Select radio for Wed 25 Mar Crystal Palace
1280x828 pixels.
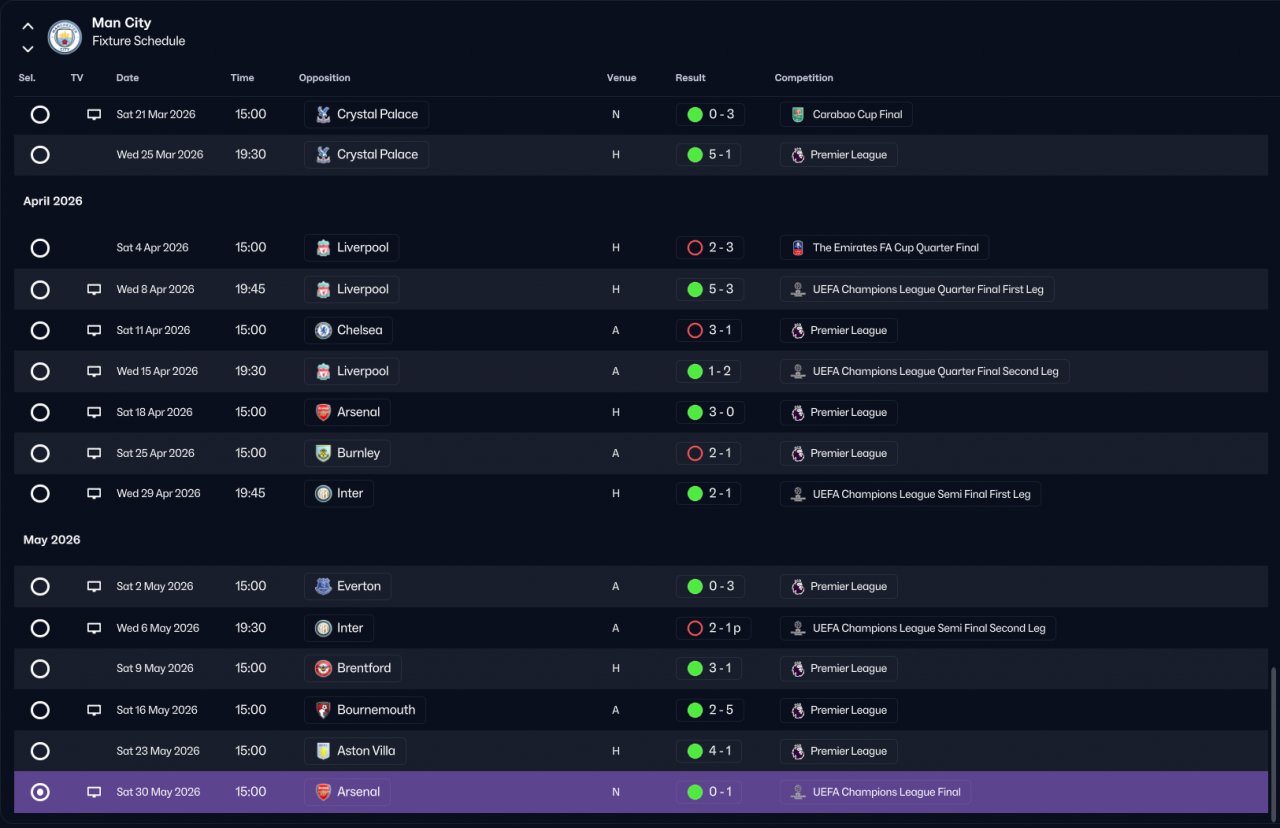[40, 155]
